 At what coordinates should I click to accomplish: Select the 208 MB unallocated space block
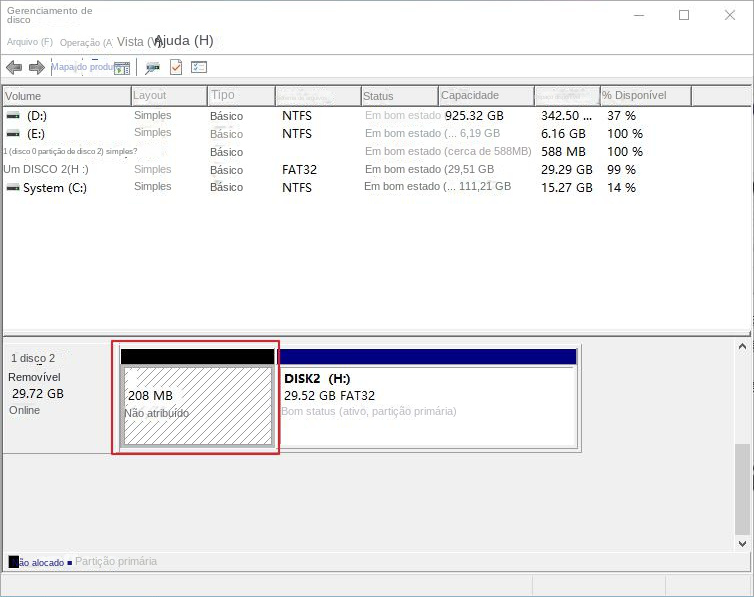click(198, 398)
